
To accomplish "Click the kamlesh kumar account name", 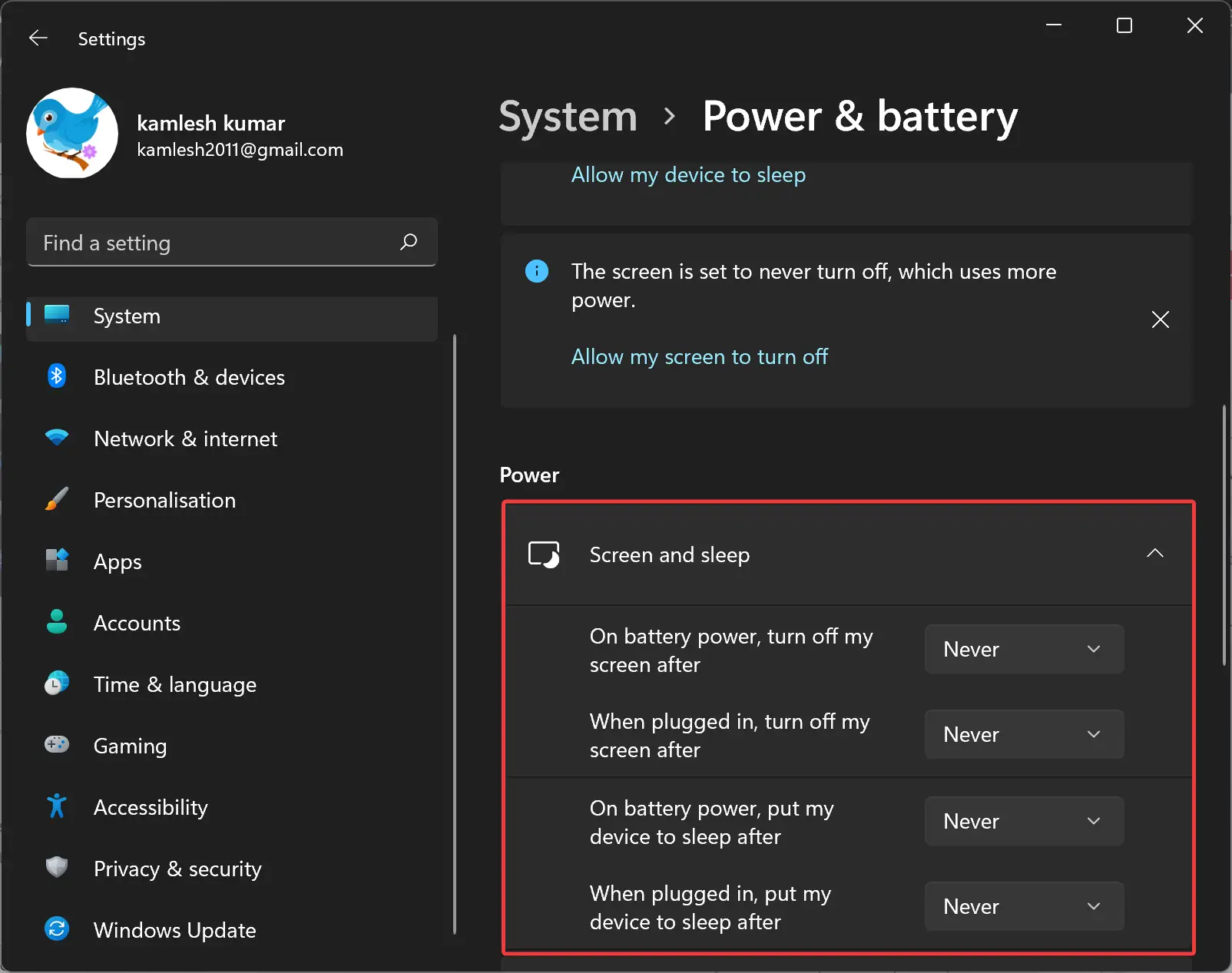I will (211, 123).
